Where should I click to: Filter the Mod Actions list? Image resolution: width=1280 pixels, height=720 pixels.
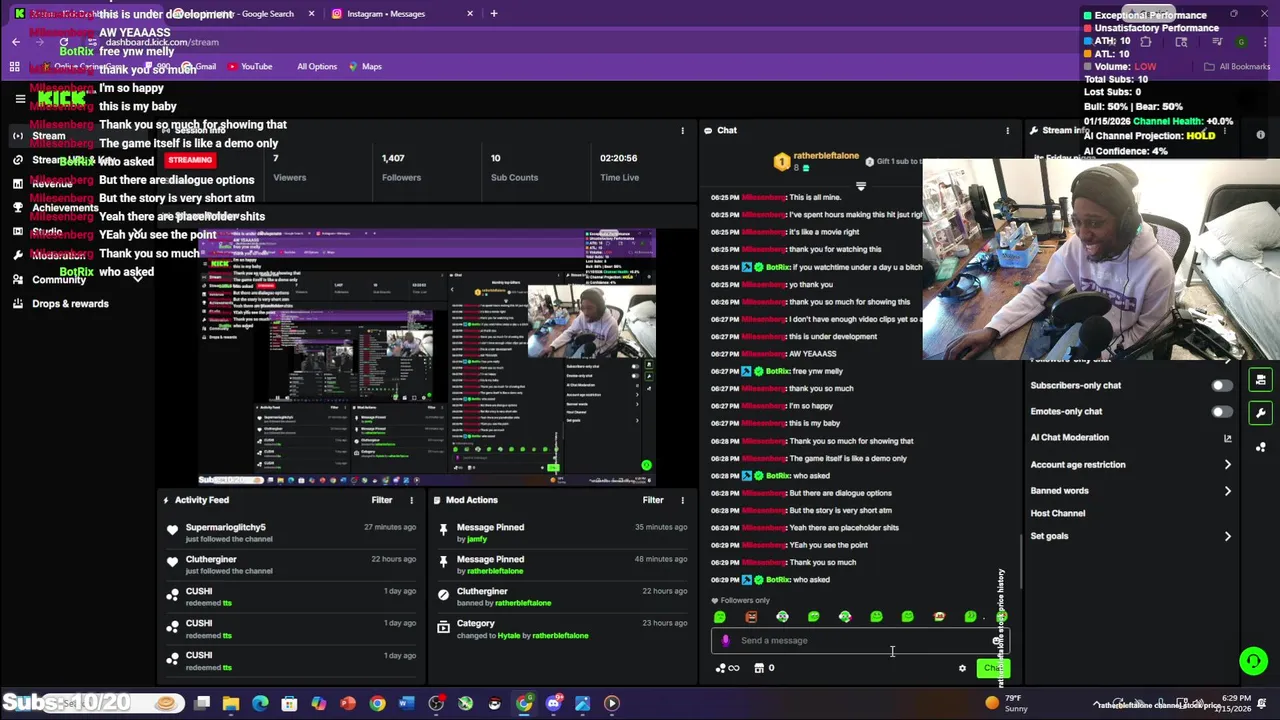pos(653,500)
